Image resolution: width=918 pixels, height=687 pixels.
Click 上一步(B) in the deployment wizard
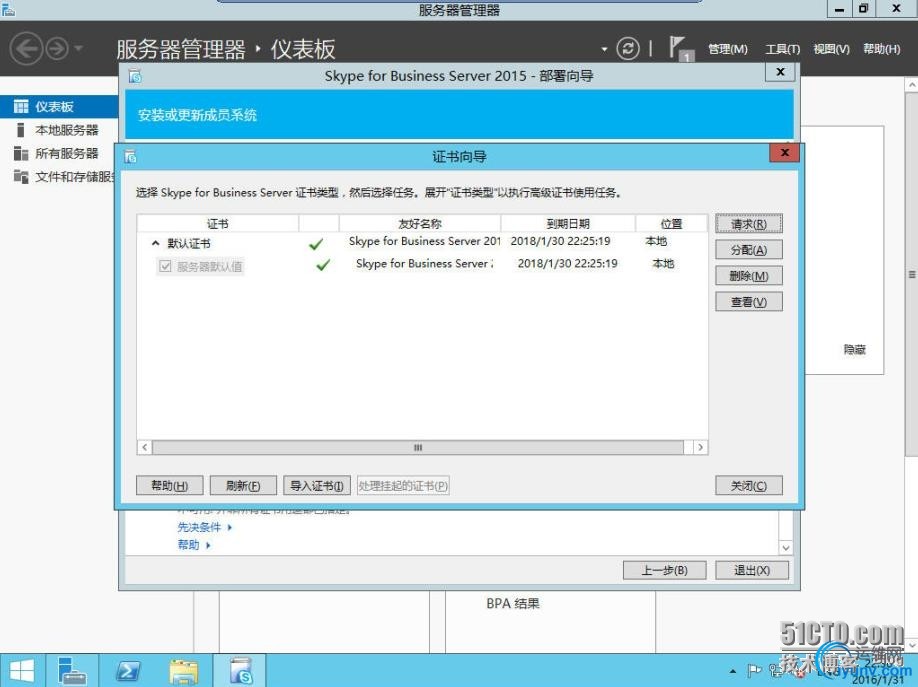click(664, 570)
